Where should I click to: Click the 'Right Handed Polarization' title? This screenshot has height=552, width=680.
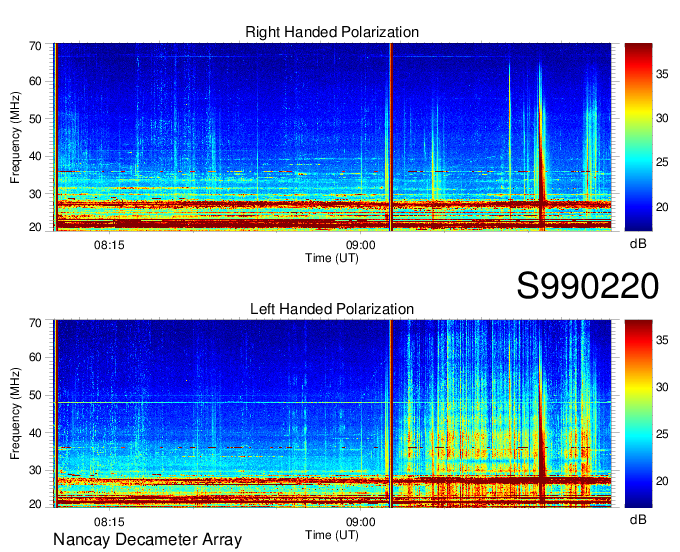pyautogui.click(x=332, y=32)
